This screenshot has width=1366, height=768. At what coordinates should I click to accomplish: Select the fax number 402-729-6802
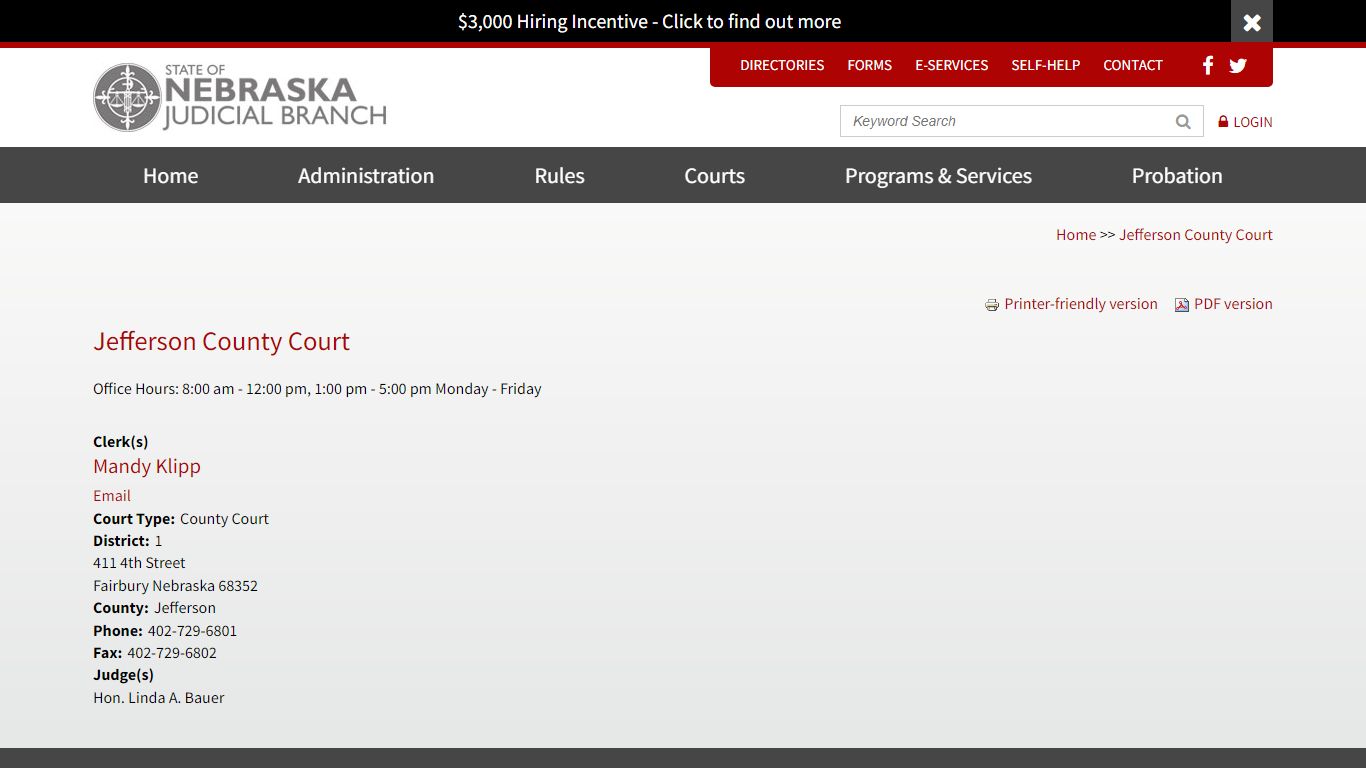coord(172,653)
